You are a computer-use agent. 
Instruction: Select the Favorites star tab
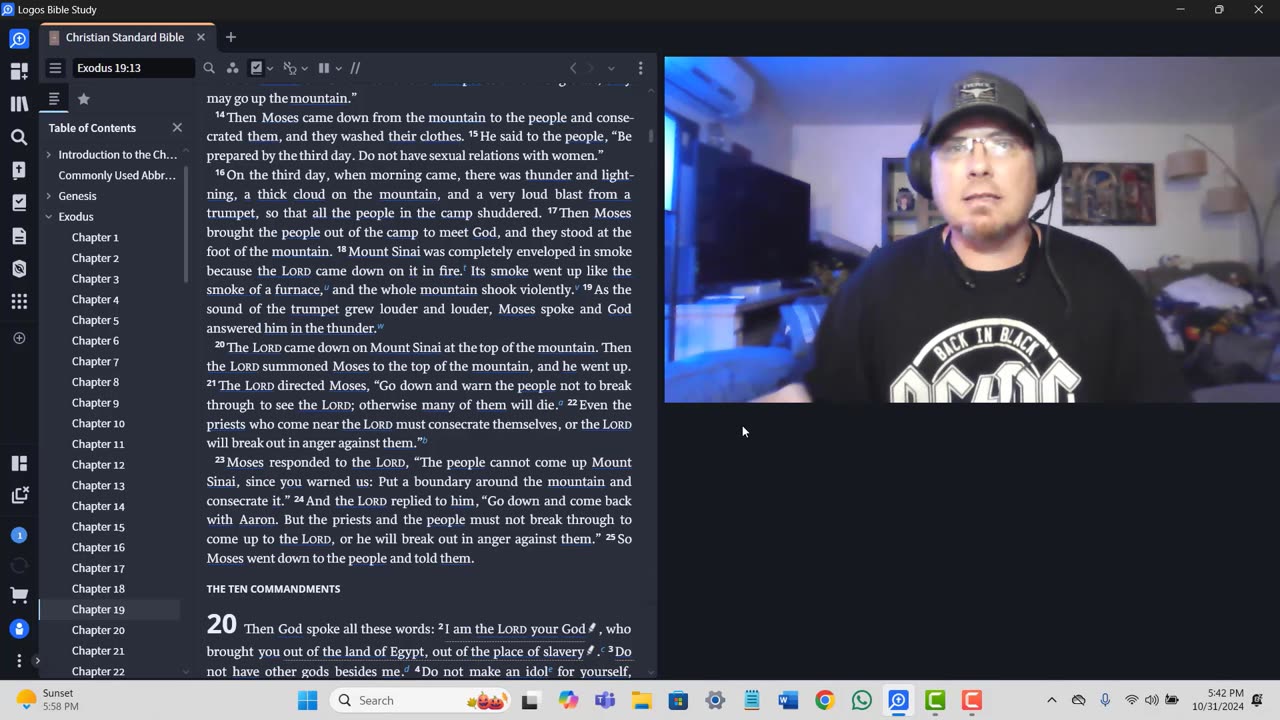pos(84,99)
